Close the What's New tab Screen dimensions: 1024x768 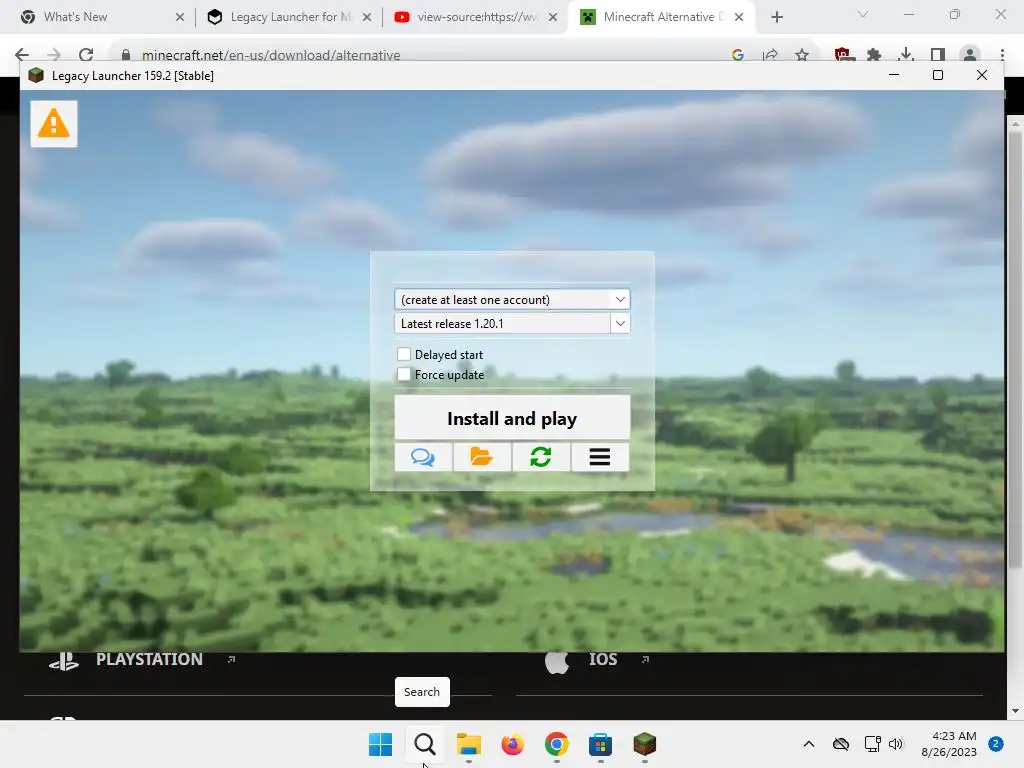pos(180,17)
